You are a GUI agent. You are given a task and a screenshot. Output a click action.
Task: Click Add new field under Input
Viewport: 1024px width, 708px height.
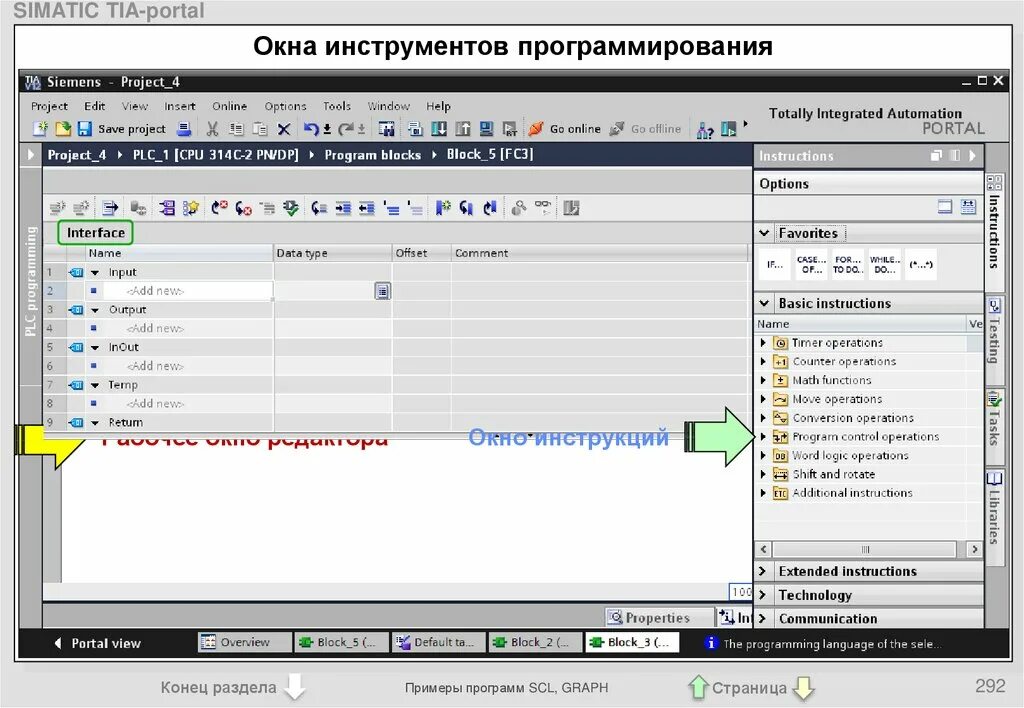click(189, 291)
